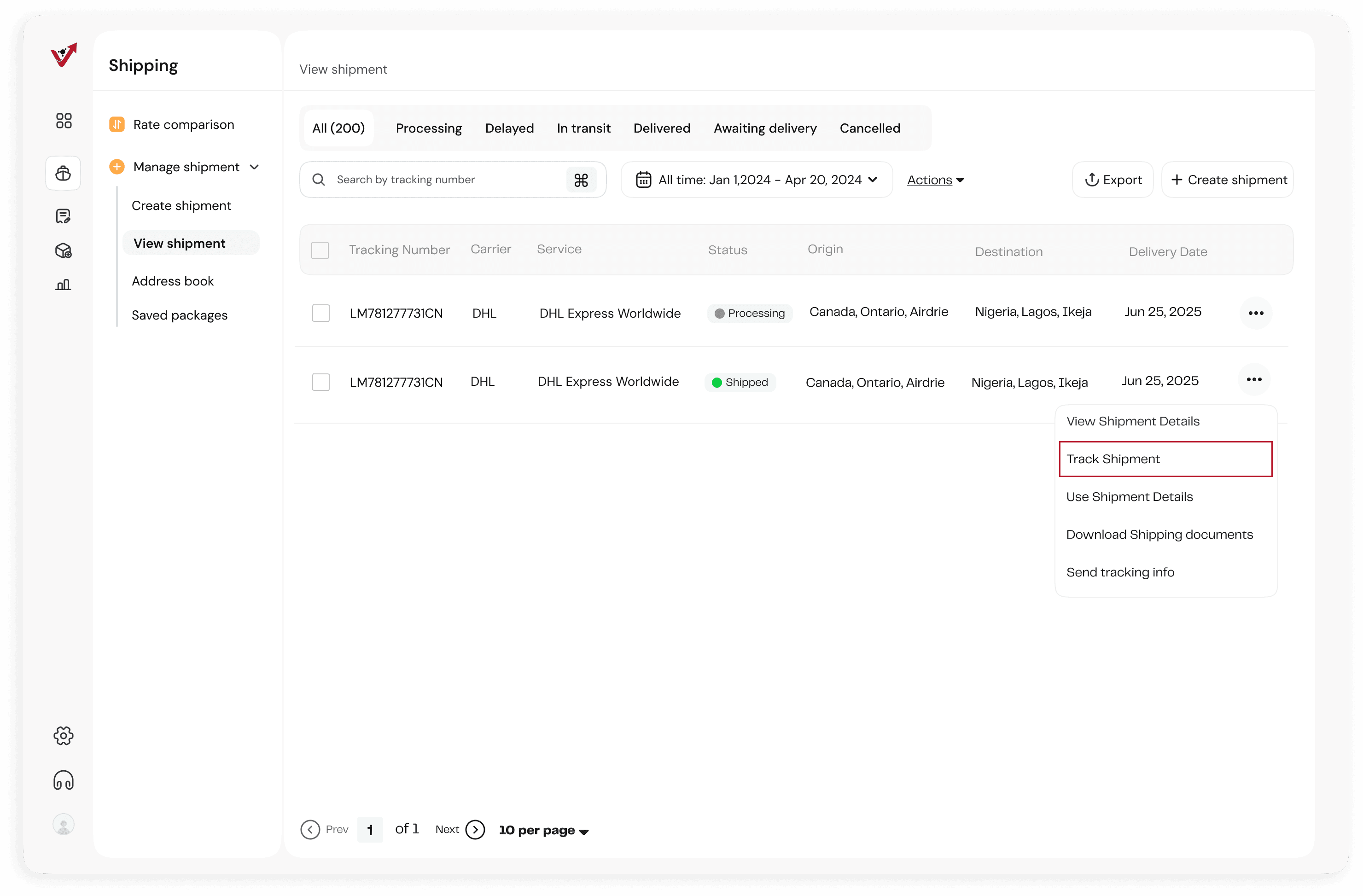The height and width of the screenshot is (896, 1363).
Task: Open the 10 per page dropdown
Action: 543,830
